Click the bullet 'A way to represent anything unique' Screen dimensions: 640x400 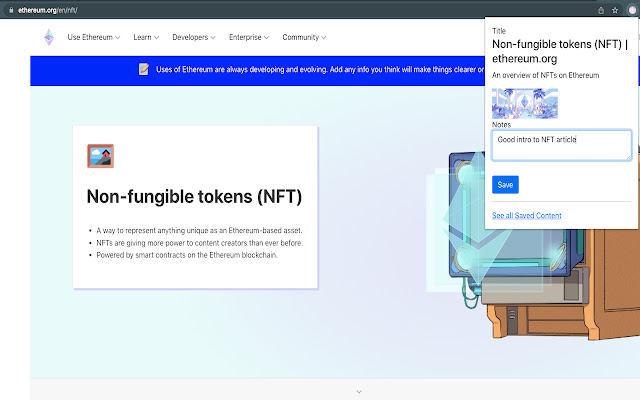point(199,231)
